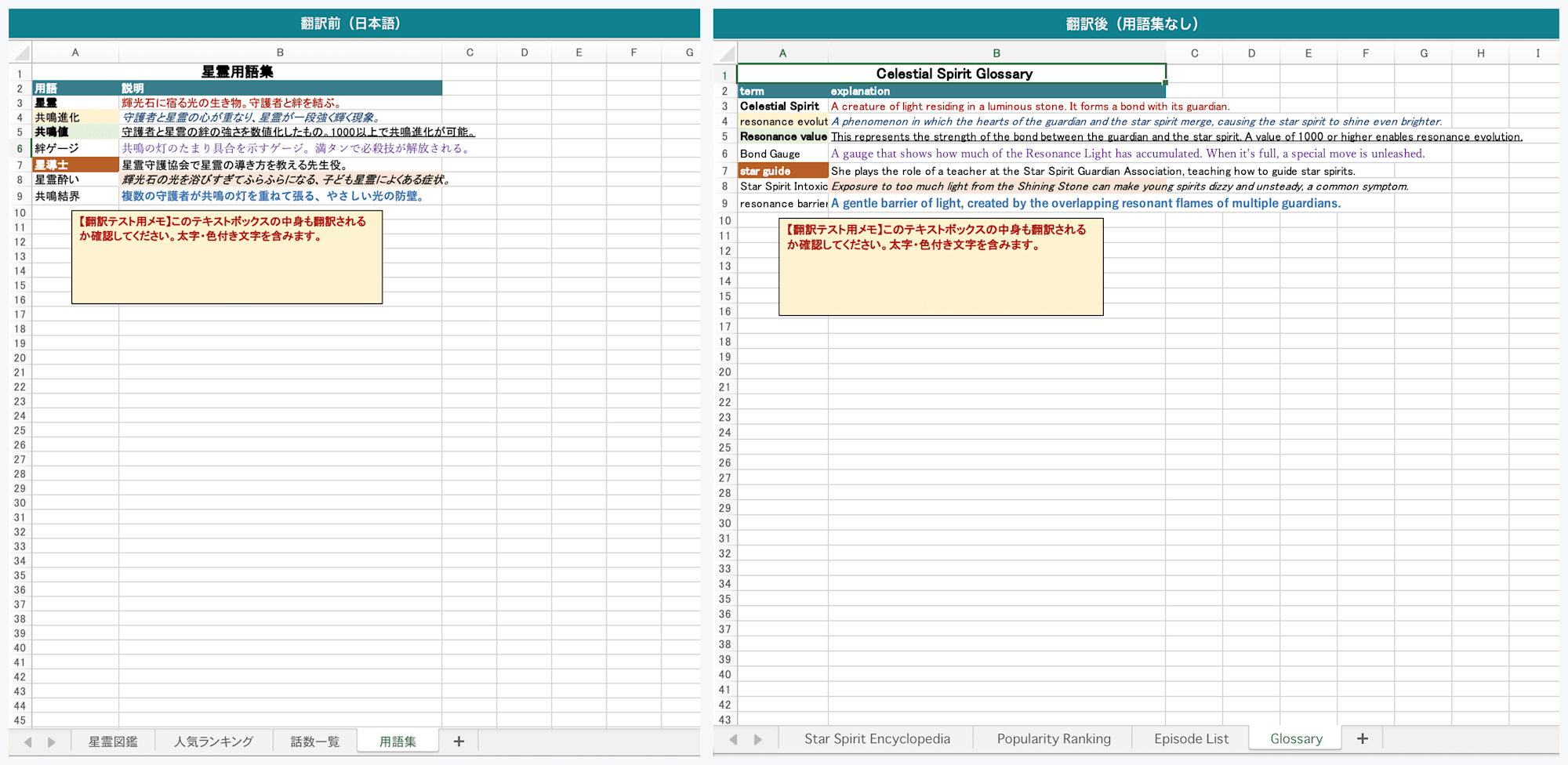
Task: Go to next sheet in left spreadsheet
Action: click(x=52, y=741)
